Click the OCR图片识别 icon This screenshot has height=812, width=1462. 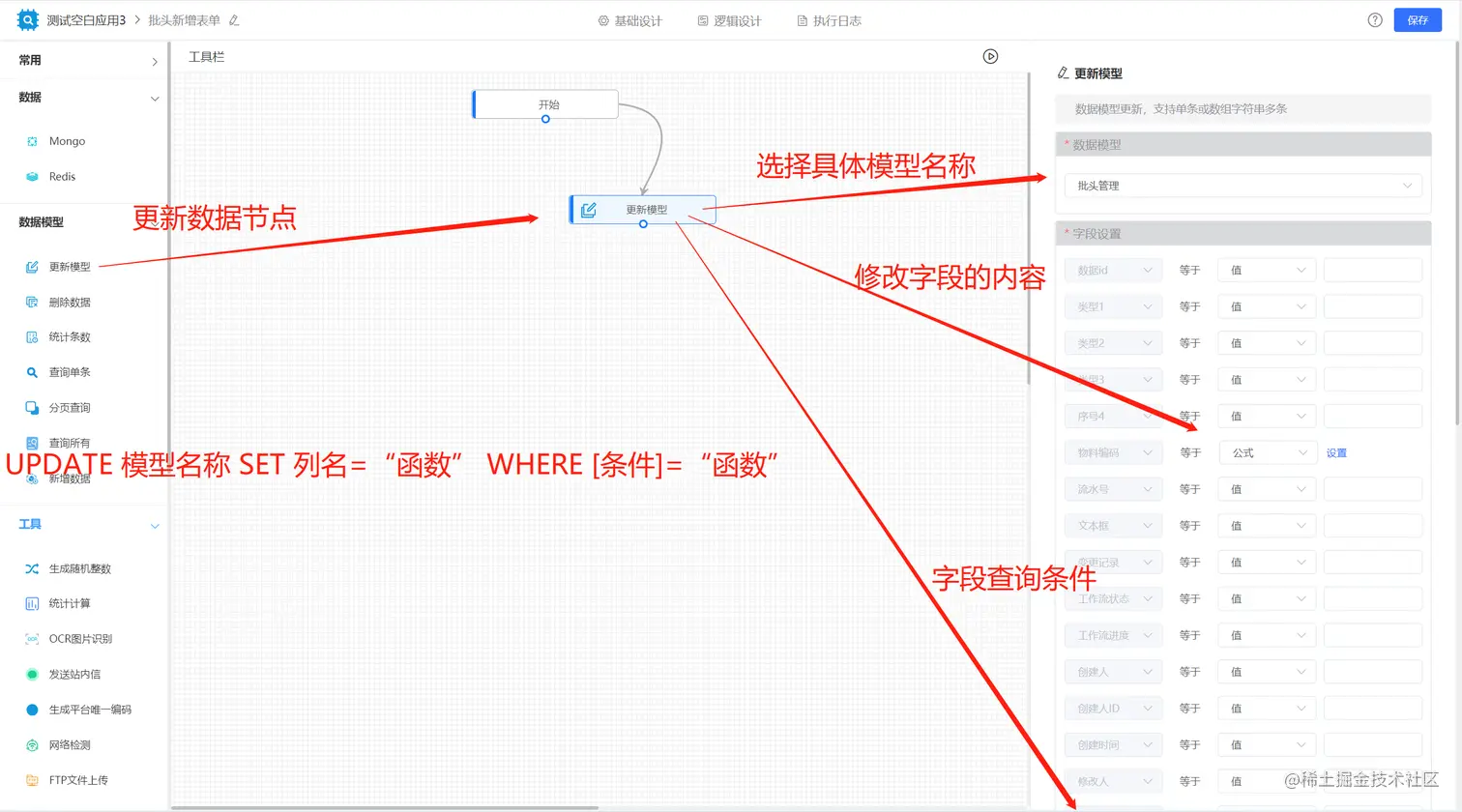[32, 639]
